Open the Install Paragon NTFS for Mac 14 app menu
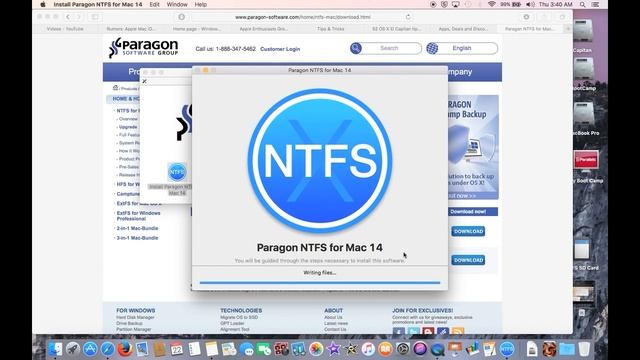640x360 pixels. pos(98,4)
